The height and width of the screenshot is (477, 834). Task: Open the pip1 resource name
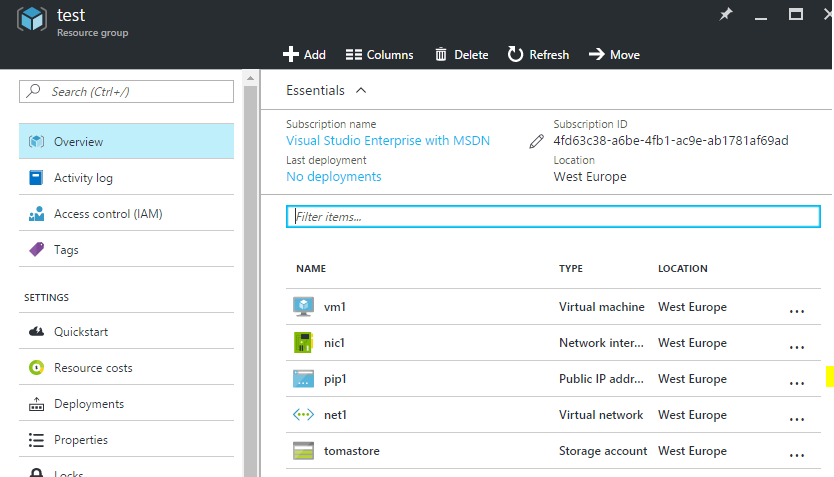pos(335,379)
